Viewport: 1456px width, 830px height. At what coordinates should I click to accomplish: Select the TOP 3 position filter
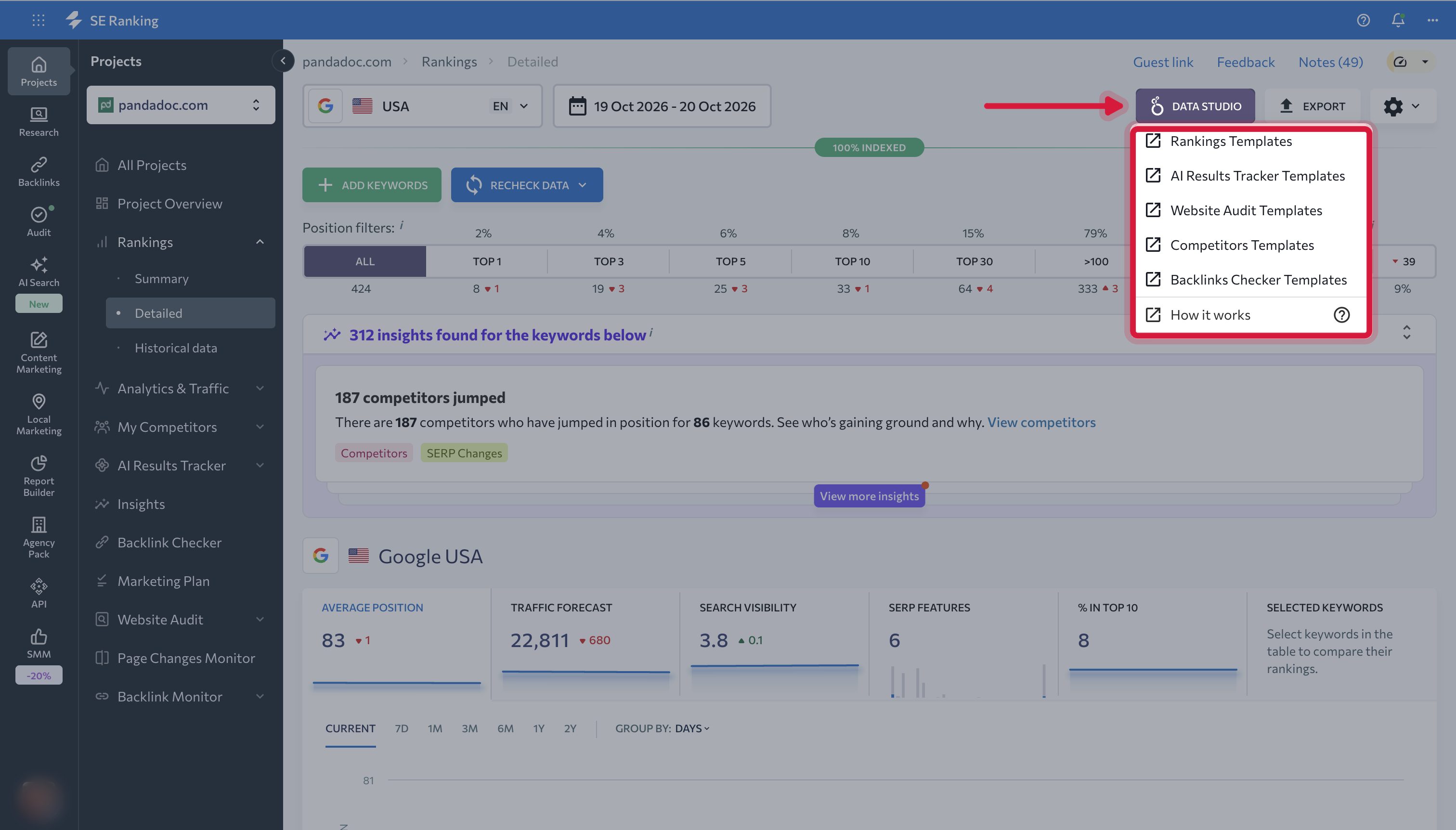coord(609,261)
